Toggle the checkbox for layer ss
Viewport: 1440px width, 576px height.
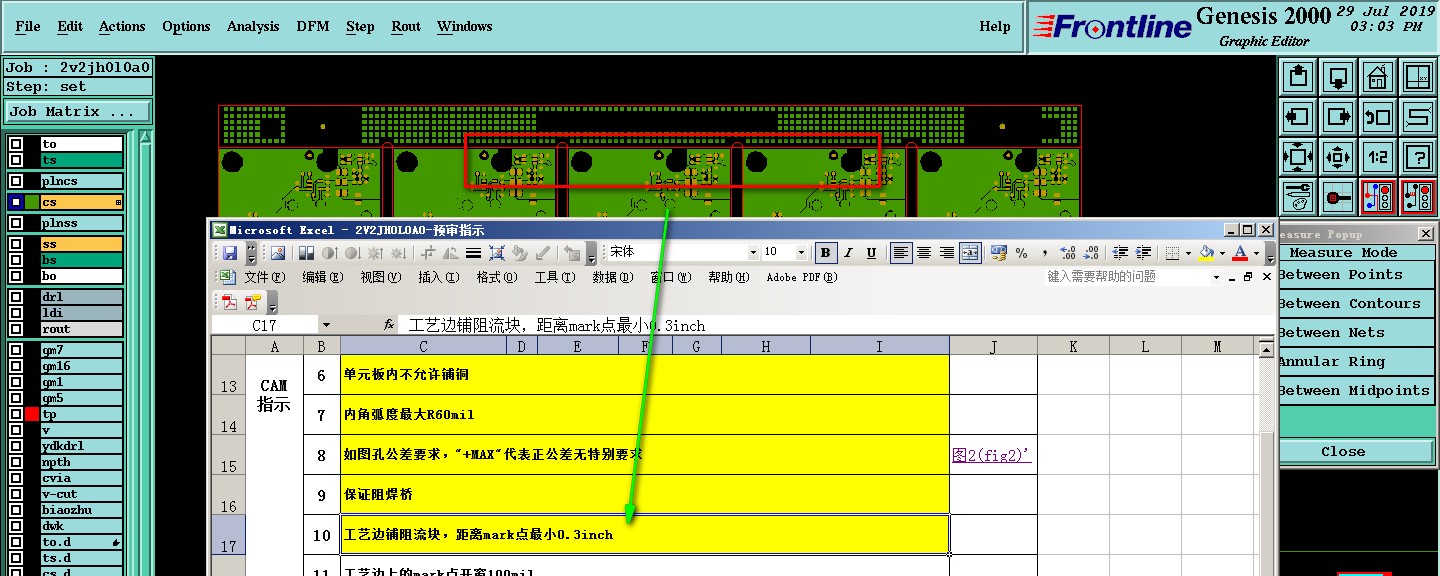tap(15, 244)
